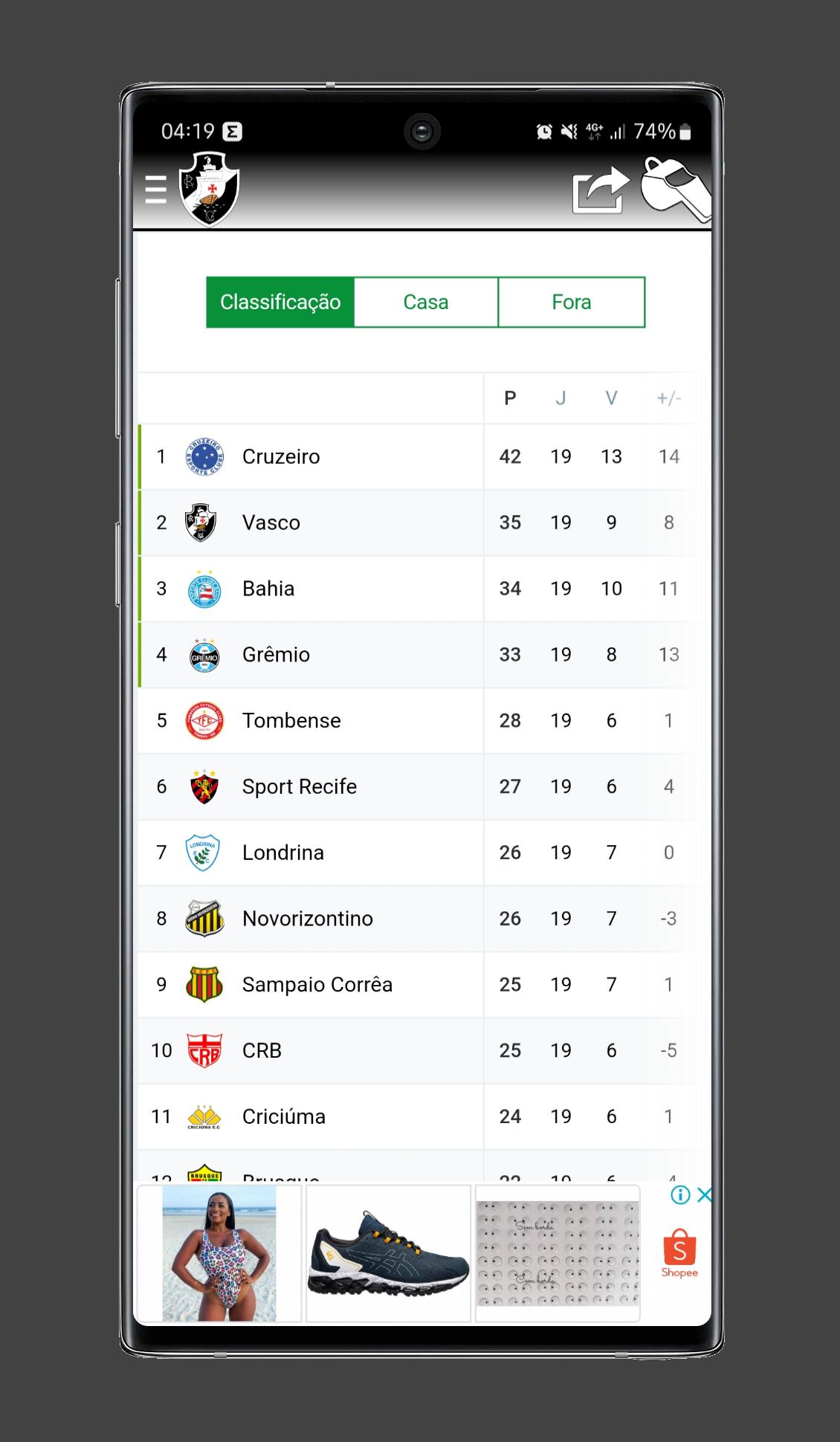Viewport: 840px width, 1442px height.
Task: Sort by the P points column header
Action: coord(510,398)
